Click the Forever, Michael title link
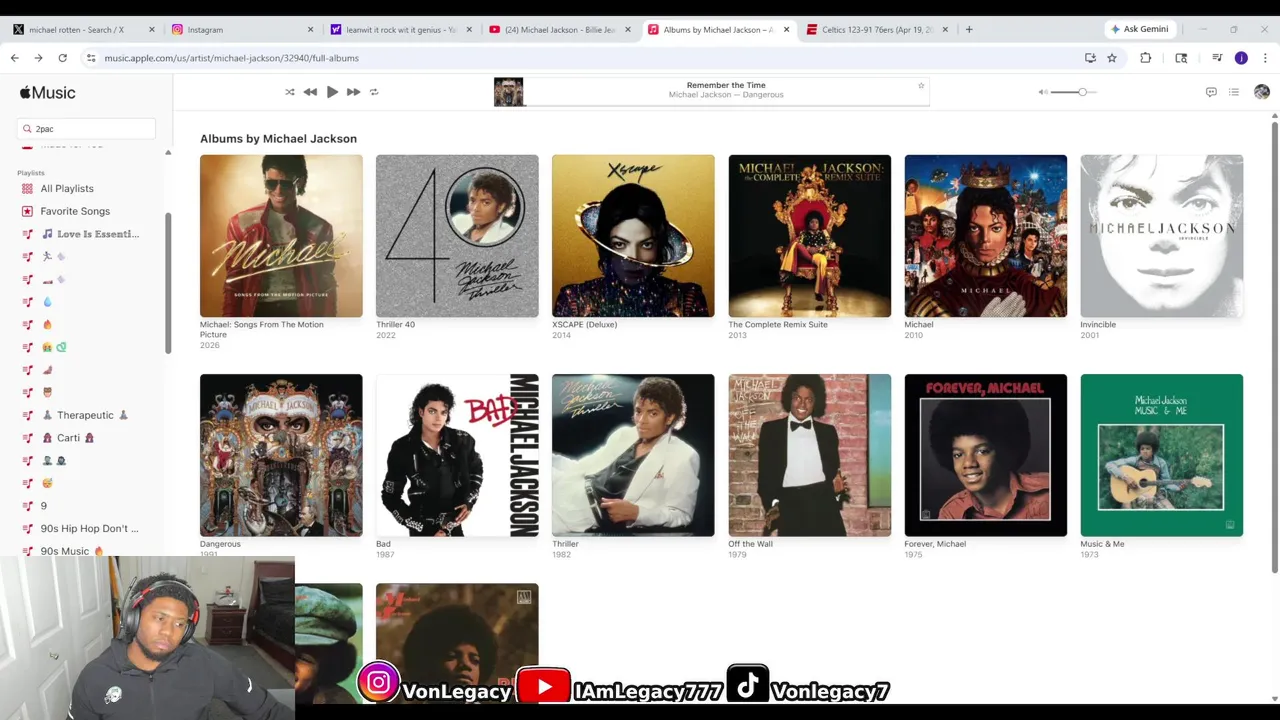Screen dimensions: 1280x720 pos(935,544)
